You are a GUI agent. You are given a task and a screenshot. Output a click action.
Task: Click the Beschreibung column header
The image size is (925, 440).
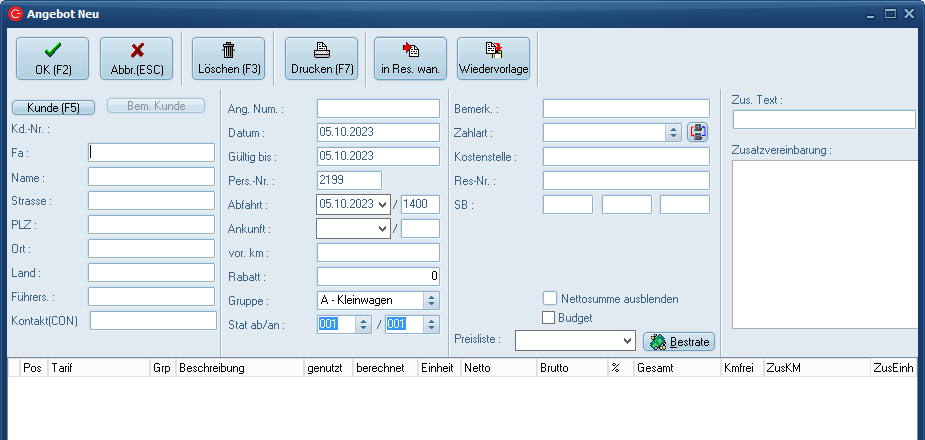point(240,368)
